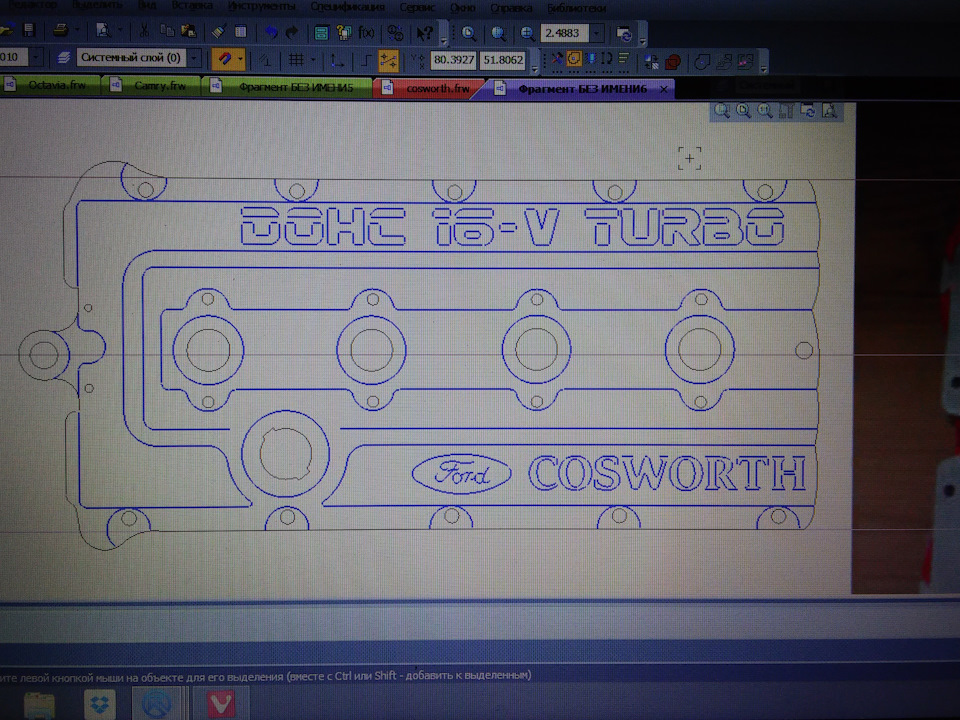
Task: Redo the undone action
Action: [x=292, y=32]
